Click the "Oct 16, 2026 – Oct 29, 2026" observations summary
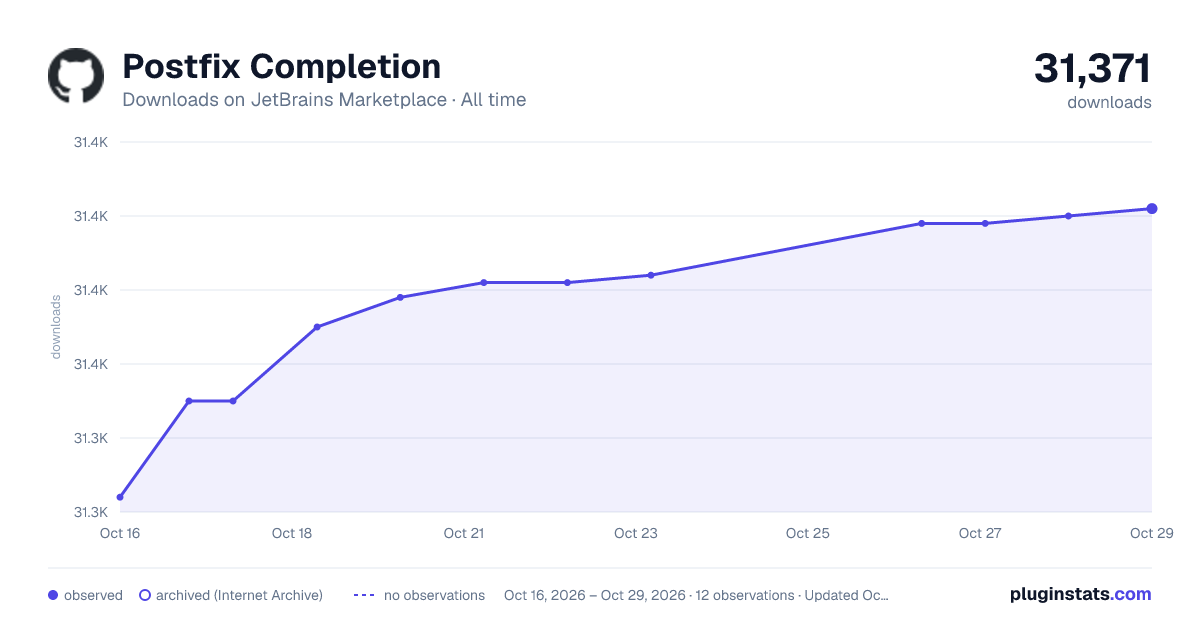This screenshot has width=1200, height=630. [696, 595]
